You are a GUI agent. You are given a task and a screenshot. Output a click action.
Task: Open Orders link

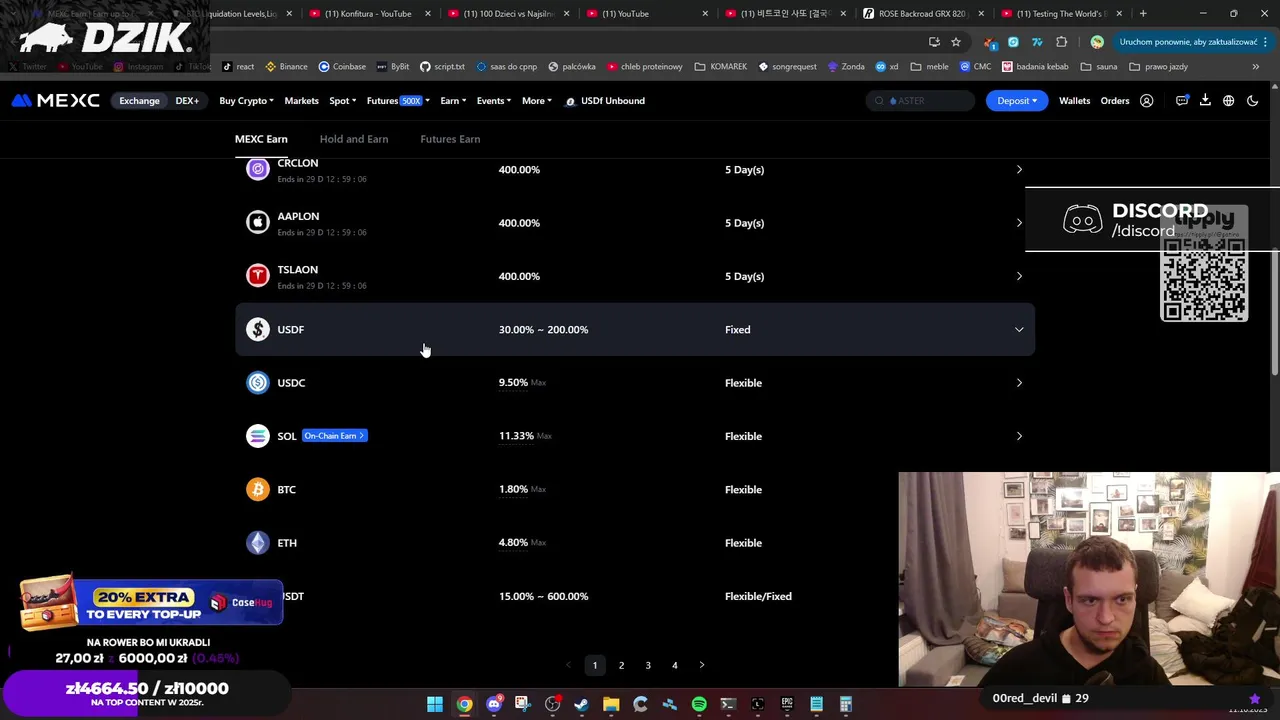point(1115,101)
